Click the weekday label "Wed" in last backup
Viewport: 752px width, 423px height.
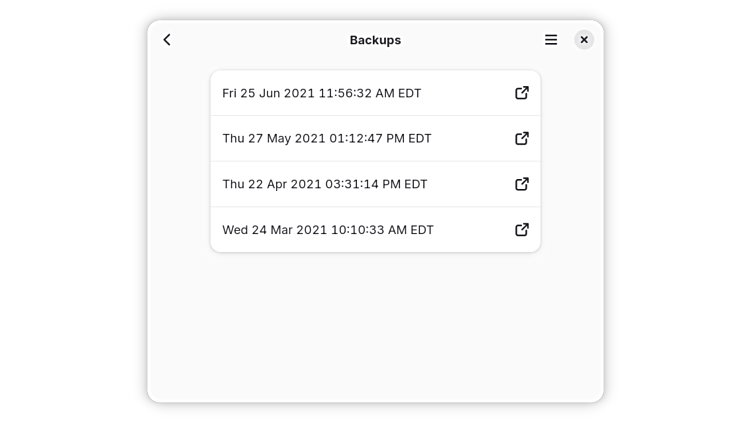click(x=235, y=230)
